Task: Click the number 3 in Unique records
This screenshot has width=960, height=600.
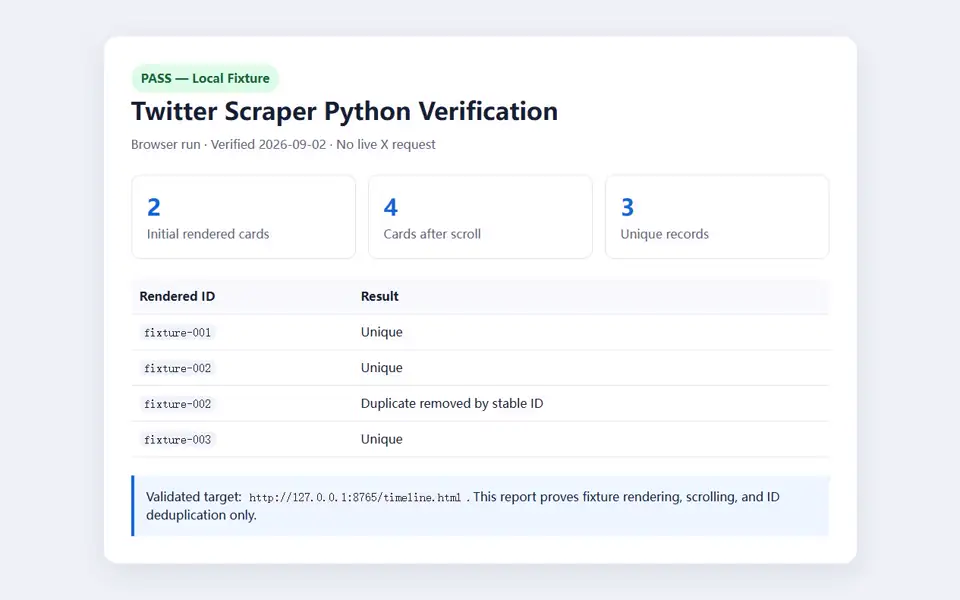Action: 628,208
